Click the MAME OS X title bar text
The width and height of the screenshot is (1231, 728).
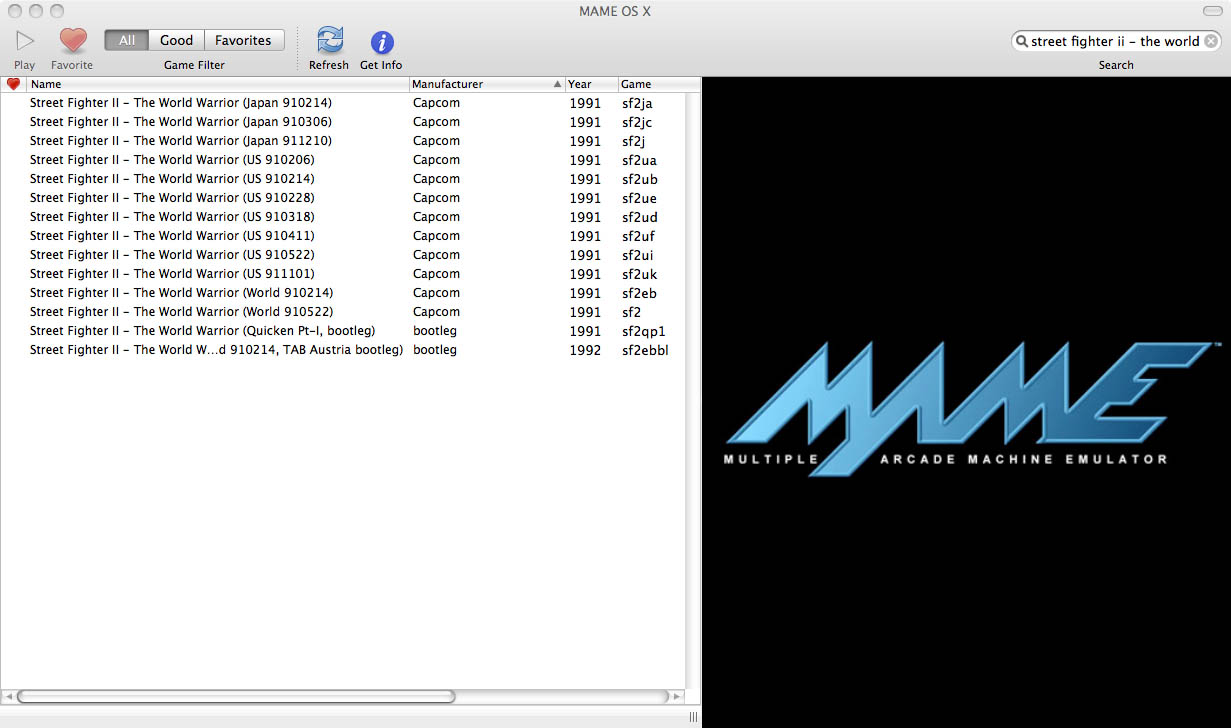(615, 11)
